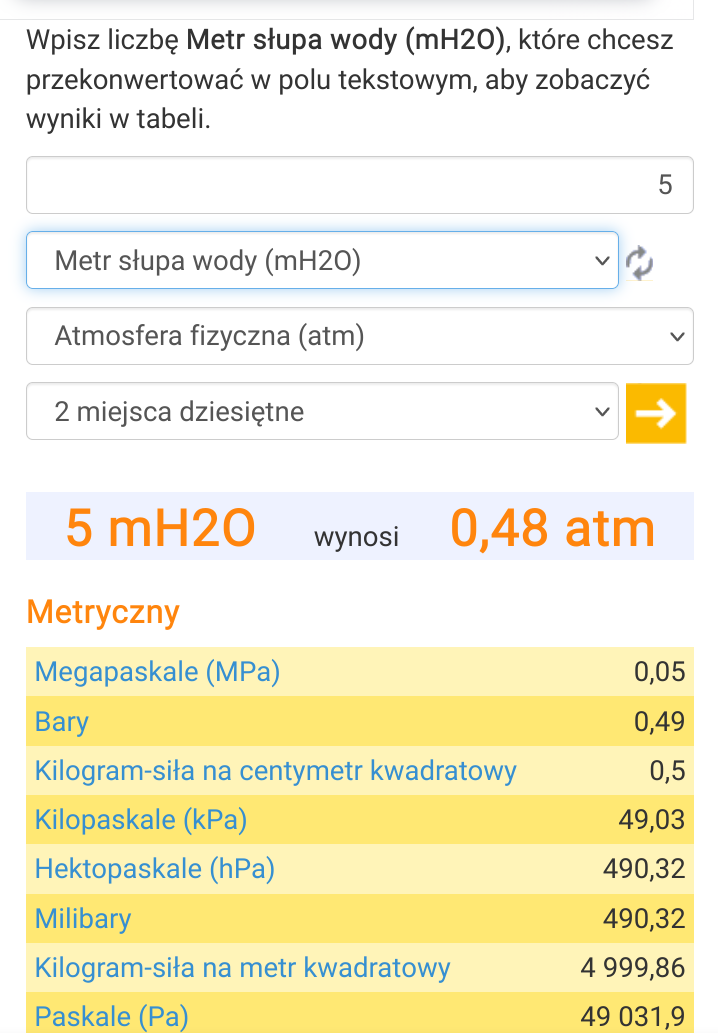The width and height of the screenshot is (718, 1033).
Task: Follow the Paskale (Pa) link
Action: [x=112, y=1017]
